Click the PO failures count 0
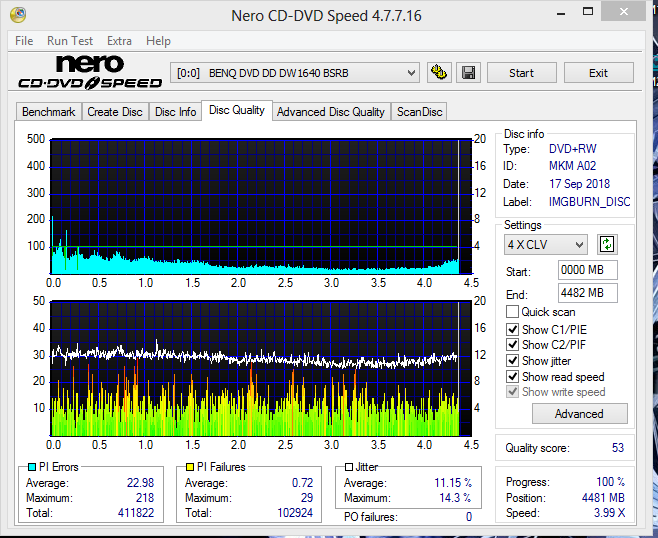The image size is (658, 538). (x=469, y=517)
